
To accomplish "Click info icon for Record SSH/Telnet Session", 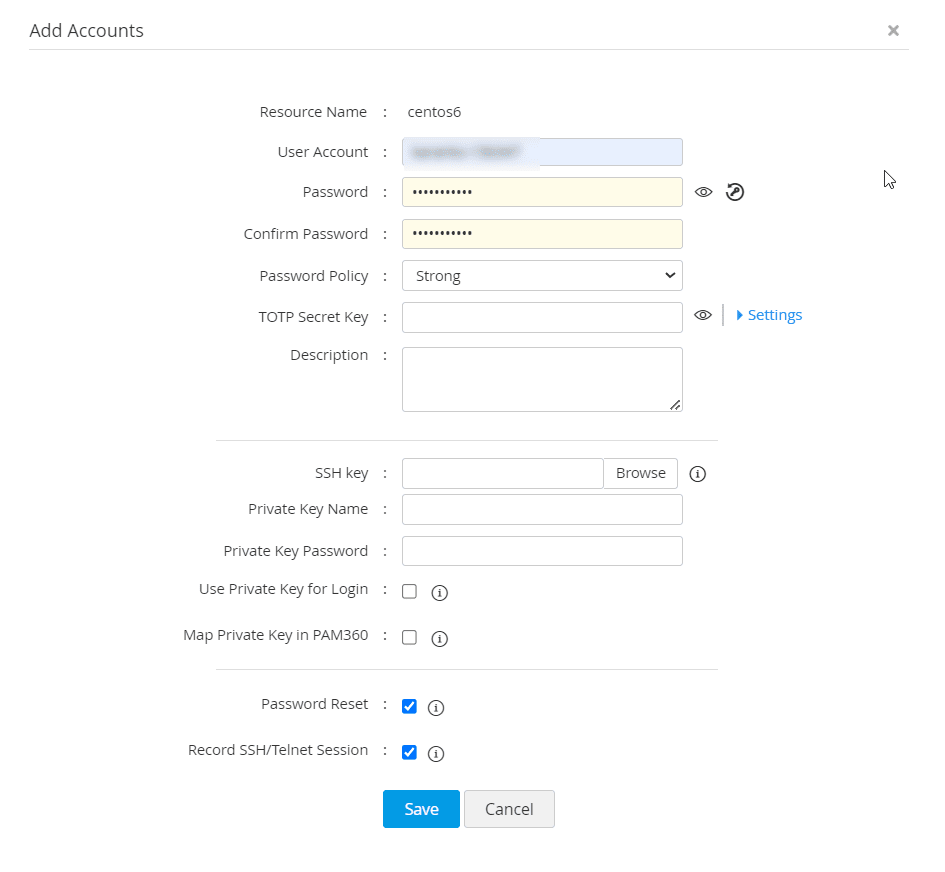I will coord(435,754).
